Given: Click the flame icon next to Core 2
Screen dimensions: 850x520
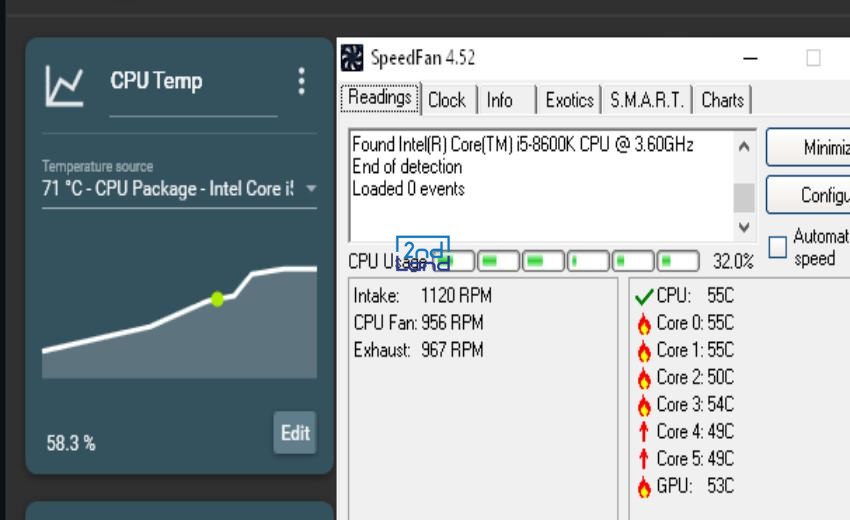Looking at the screenshot, I should click(x=645, y=378).
